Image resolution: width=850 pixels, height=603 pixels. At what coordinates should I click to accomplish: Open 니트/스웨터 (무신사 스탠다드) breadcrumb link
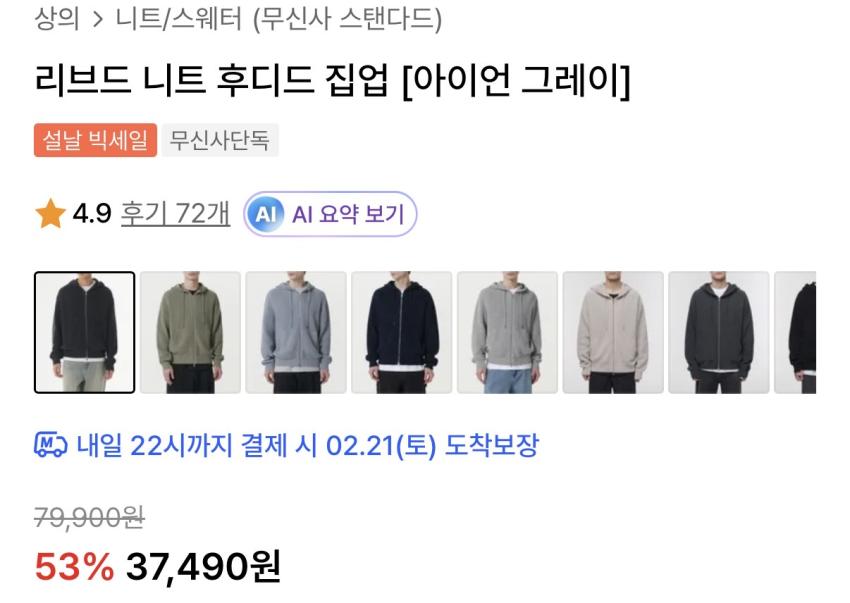tap(279, 19)
